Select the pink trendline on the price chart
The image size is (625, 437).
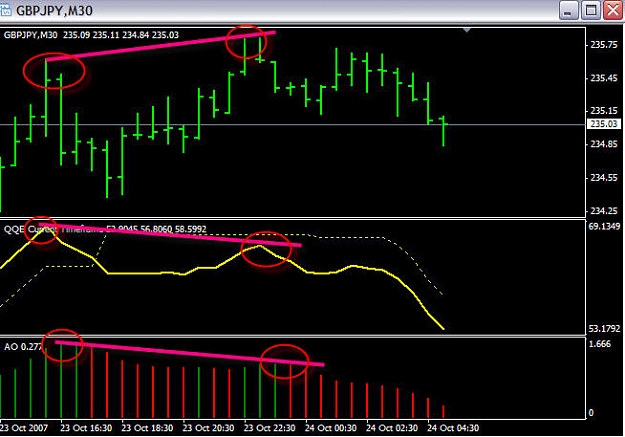point(161,46)
